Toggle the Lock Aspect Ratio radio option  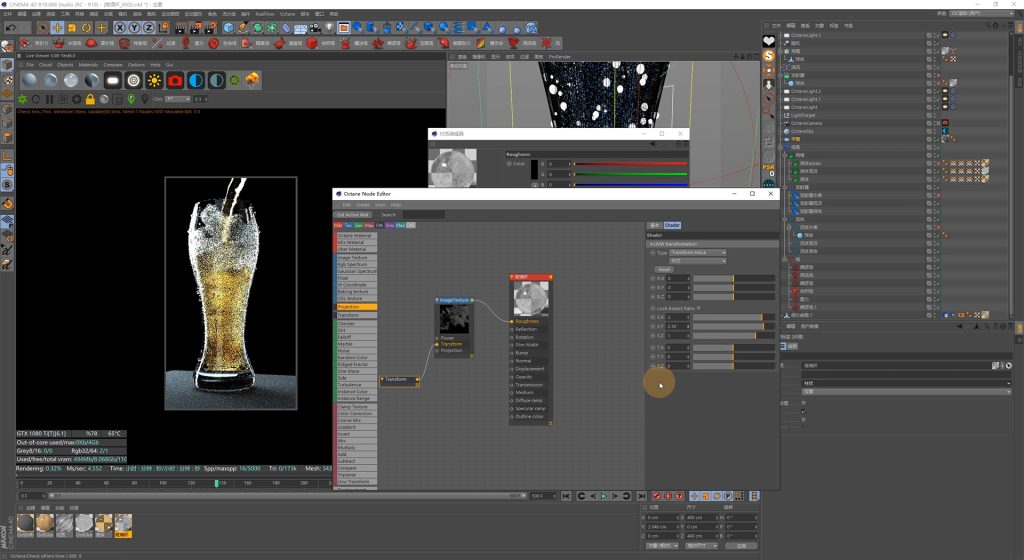point(651,308)
